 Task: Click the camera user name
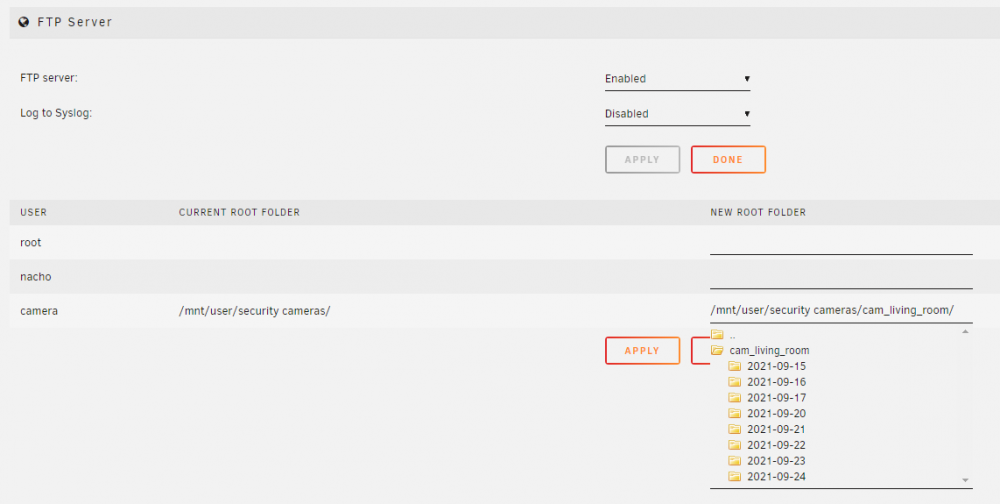tap(39, 311)
